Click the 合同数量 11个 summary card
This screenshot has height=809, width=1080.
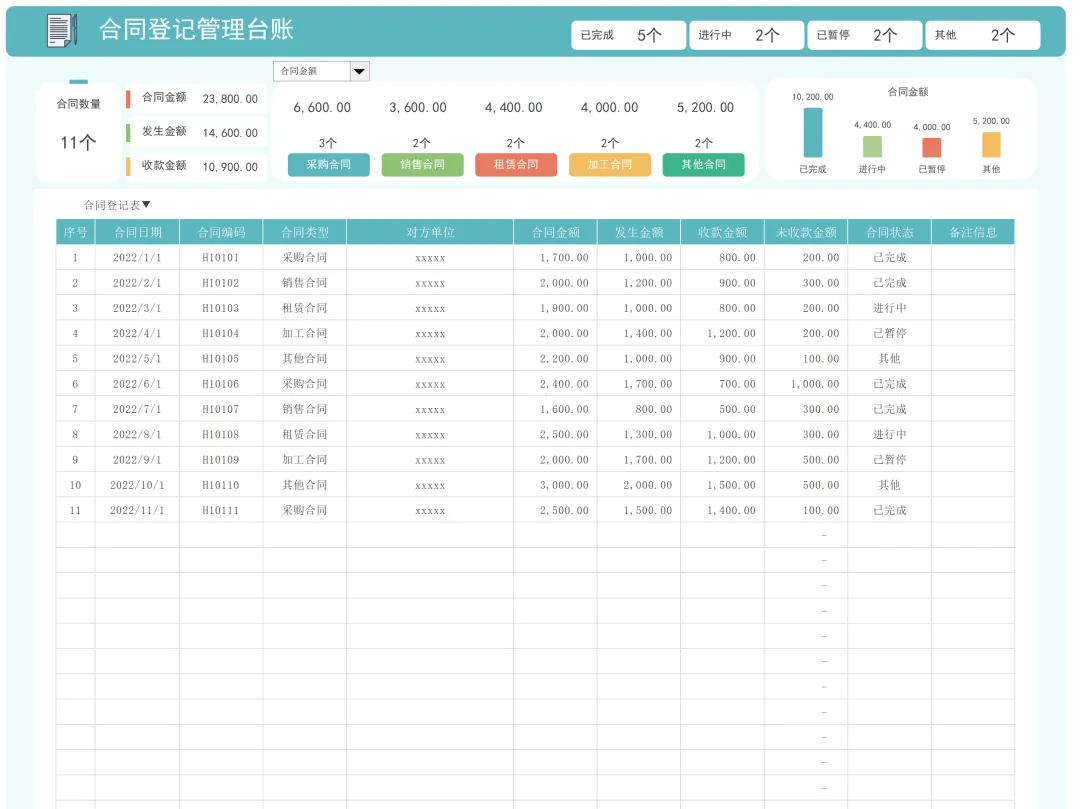click(79, 131)
